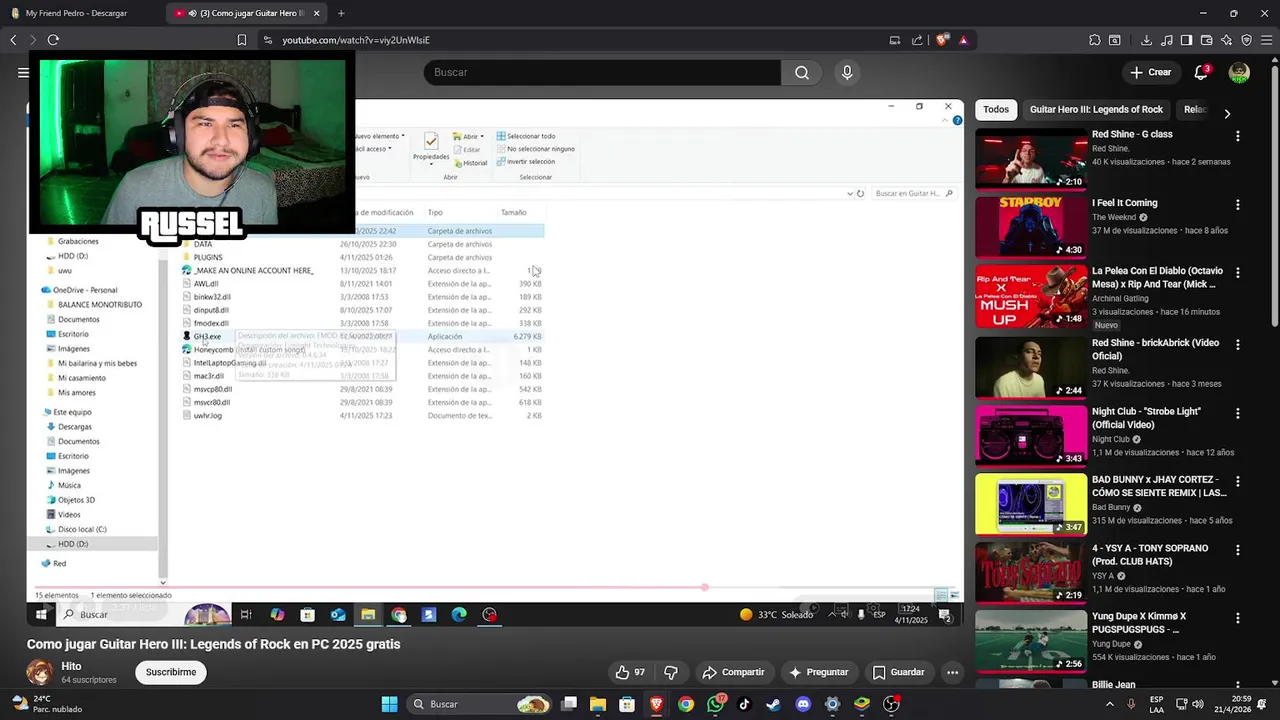Click the browser address bar URL
Image resolution: width=1280 pixels, height=720 pixels.
coord(356,40)
